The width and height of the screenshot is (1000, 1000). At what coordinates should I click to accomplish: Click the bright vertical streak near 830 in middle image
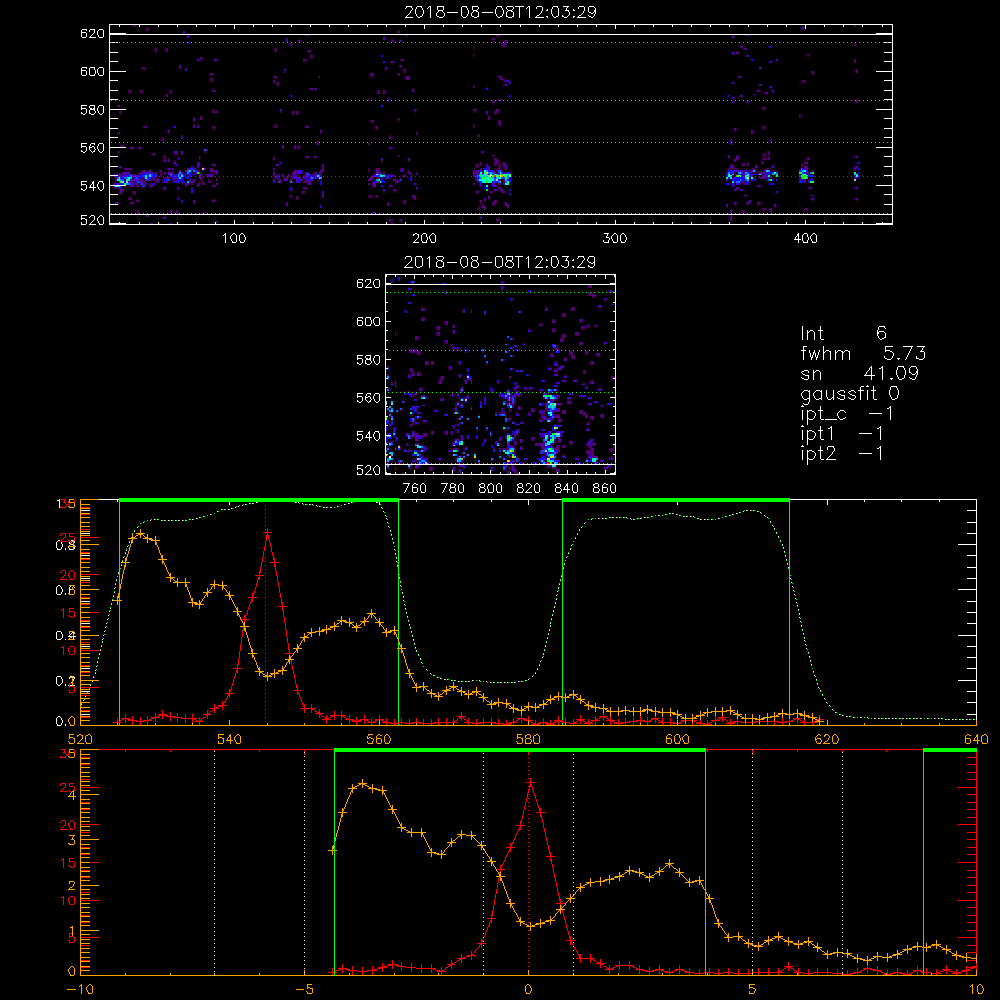[550, 429]
